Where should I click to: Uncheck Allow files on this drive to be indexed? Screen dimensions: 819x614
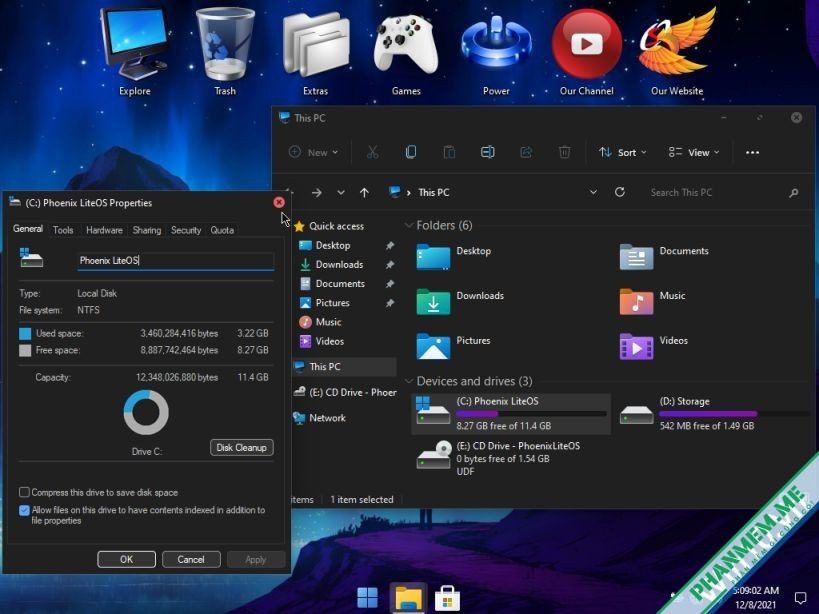click(24, 510)
